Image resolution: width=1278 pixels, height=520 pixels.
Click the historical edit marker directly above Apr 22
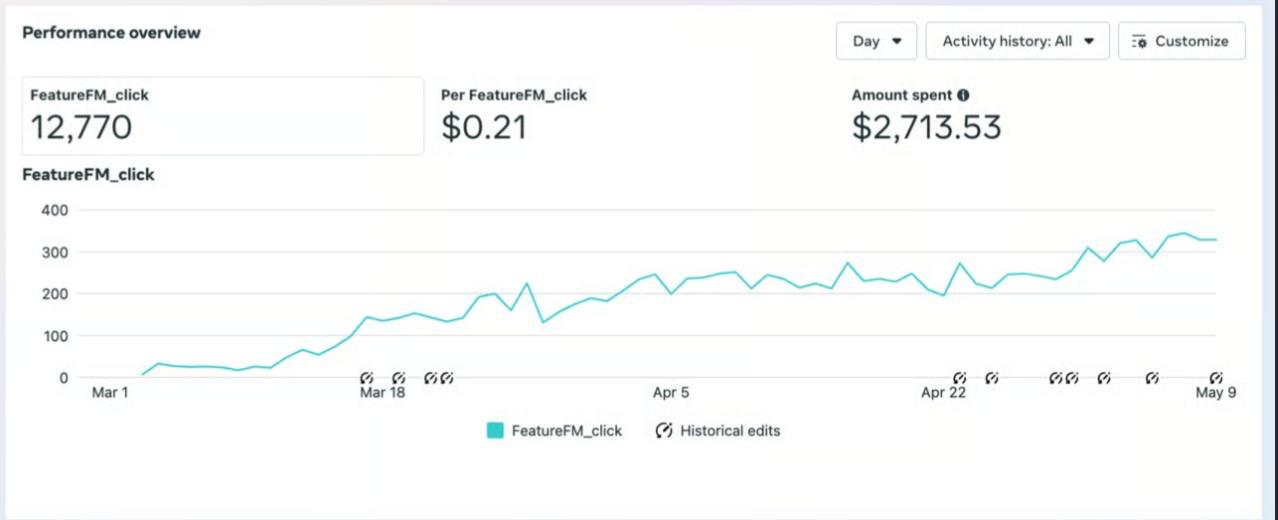(x=960, y=378)
